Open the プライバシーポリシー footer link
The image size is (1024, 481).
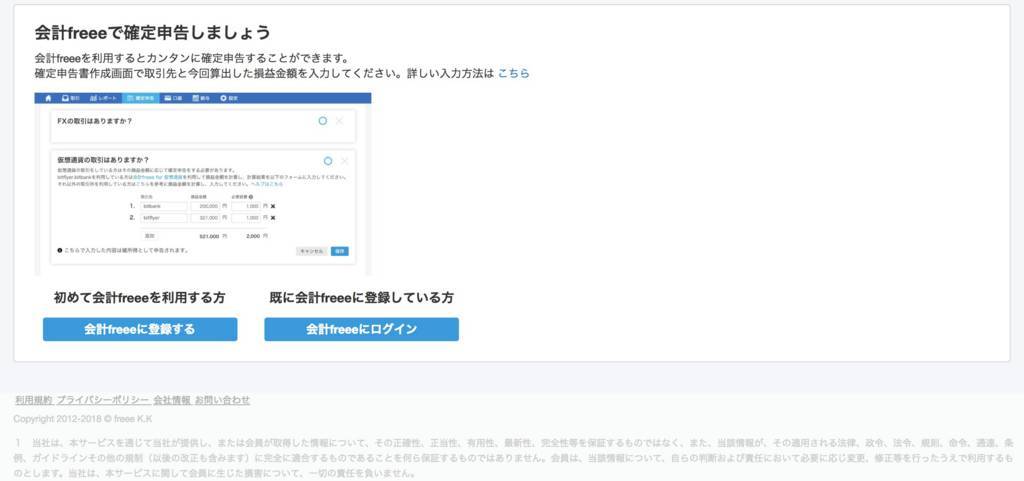103,400
